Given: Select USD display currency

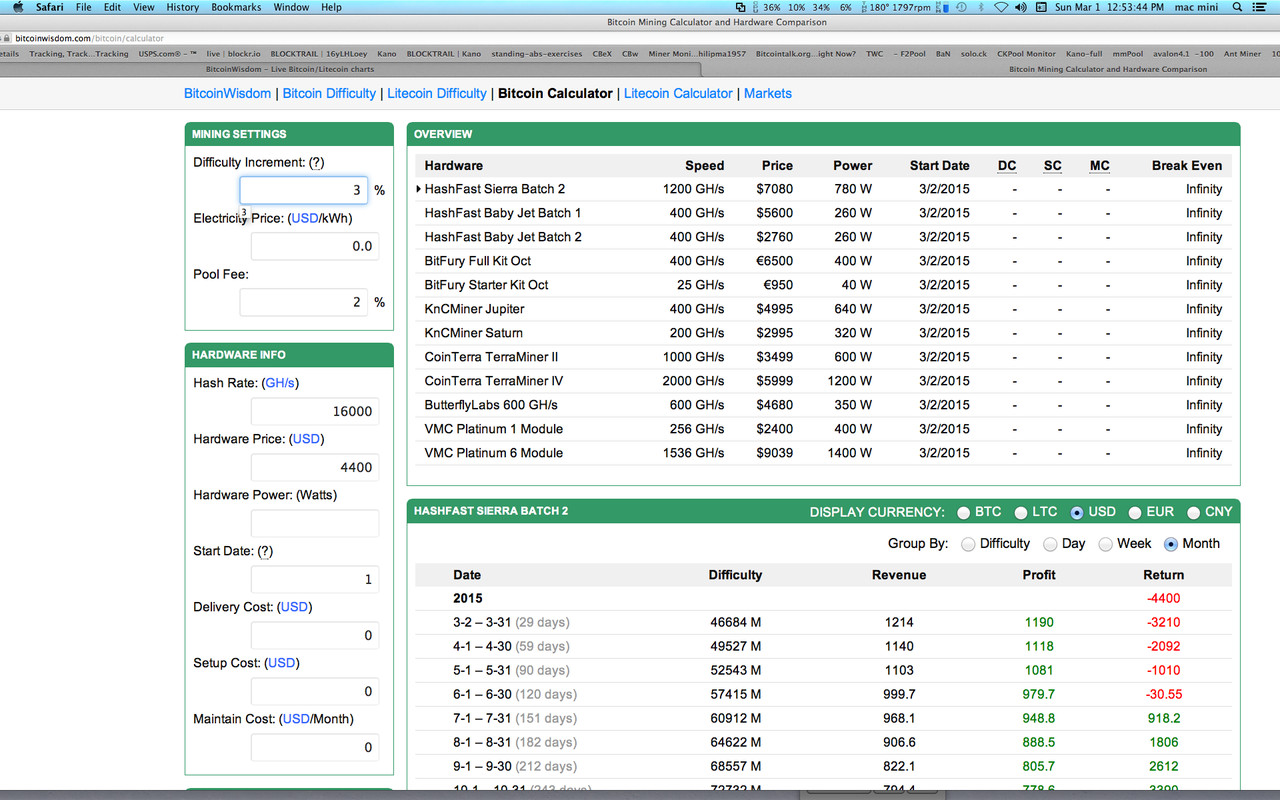Looking at the screenshot, I should tap(1077, 512).
